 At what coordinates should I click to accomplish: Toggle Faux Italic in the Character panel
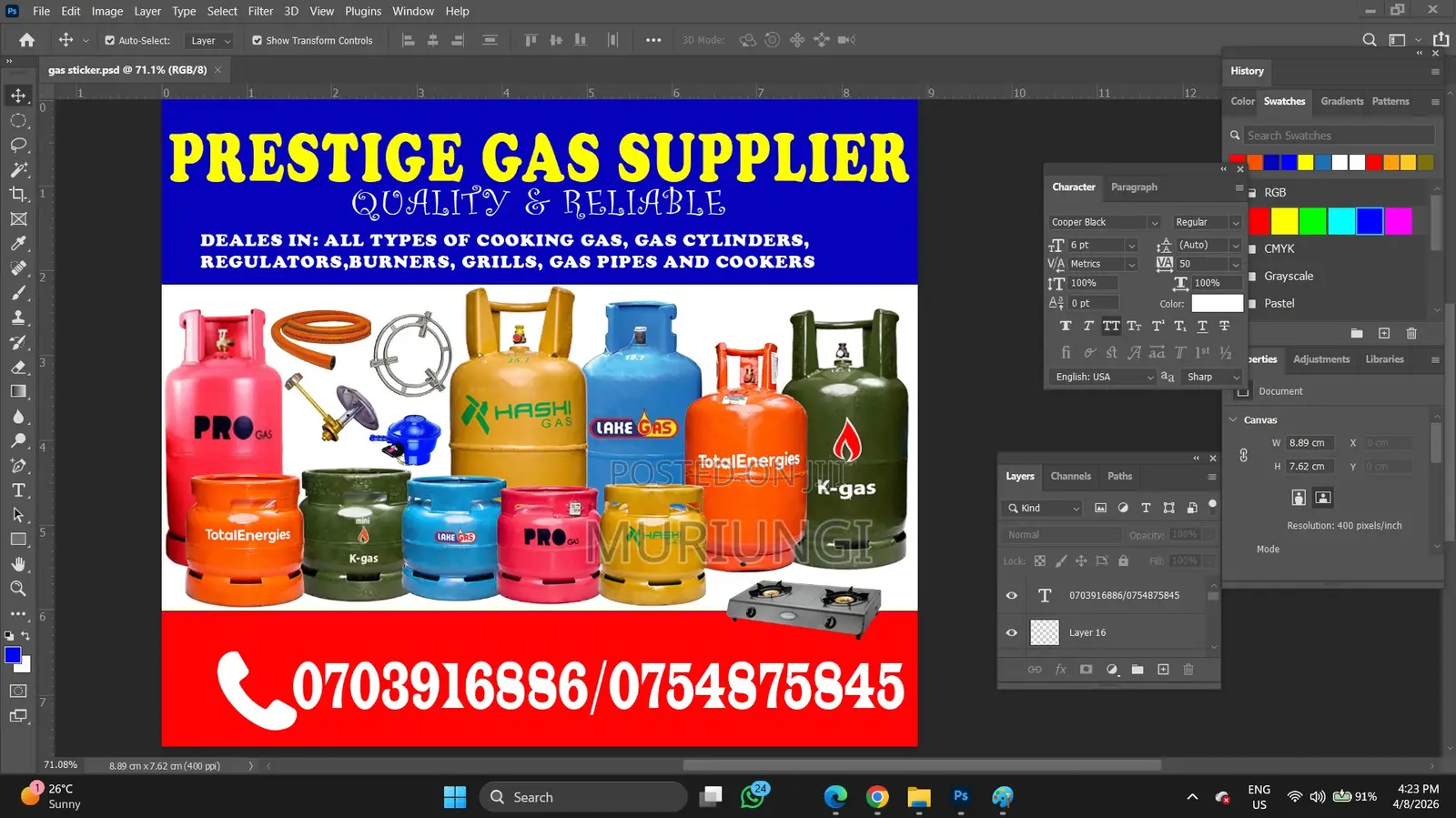pos(1088,326)
